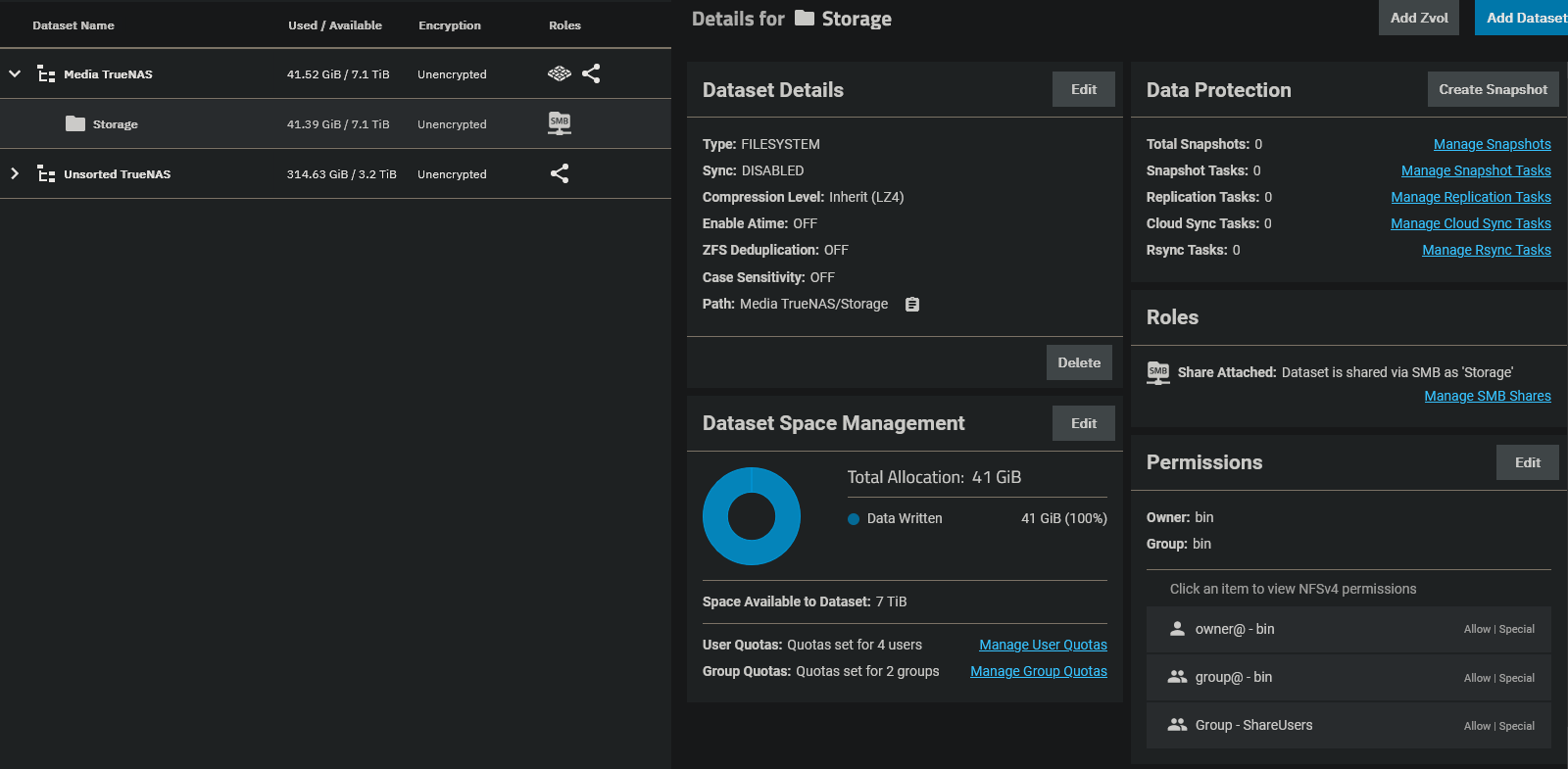Click the Group - ShareUsers people icon
The image size is (1568, 769).
tap(1177, 725)
